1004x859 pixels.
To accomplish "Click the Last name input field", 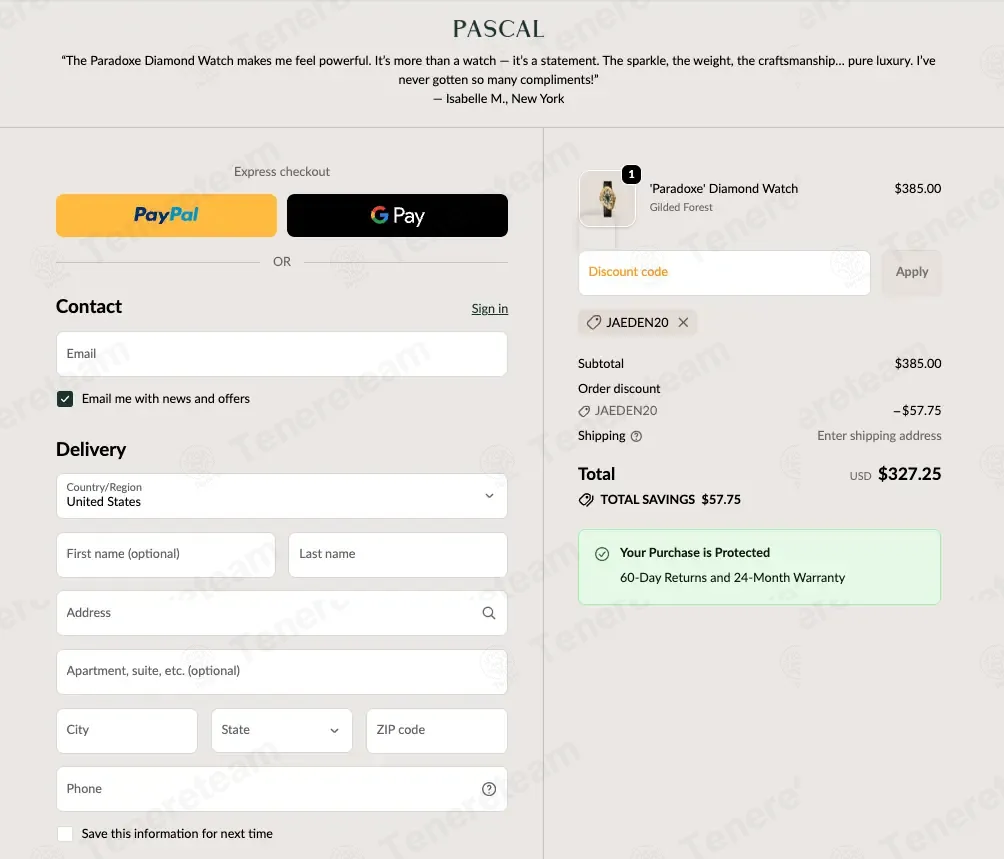I will 397,554.
